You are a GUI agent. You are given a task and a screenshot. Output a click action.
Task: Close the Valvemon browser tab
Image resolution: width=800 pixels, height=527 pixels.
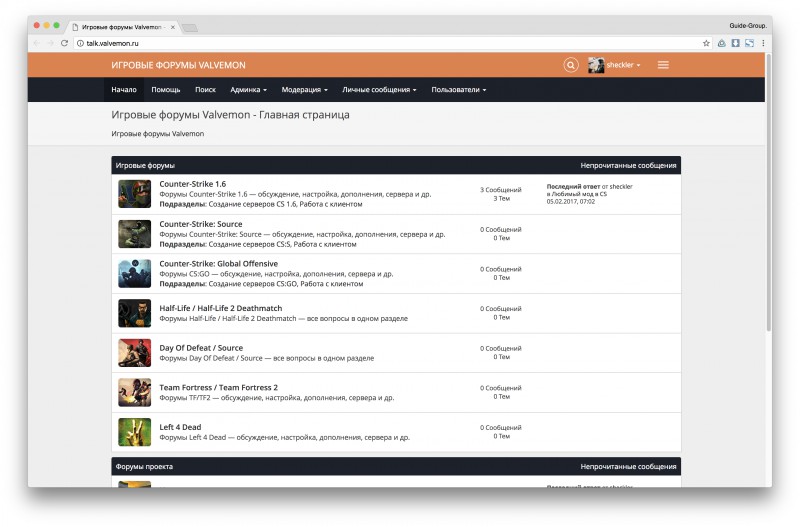pyautogui.click(x=172, y=27)
